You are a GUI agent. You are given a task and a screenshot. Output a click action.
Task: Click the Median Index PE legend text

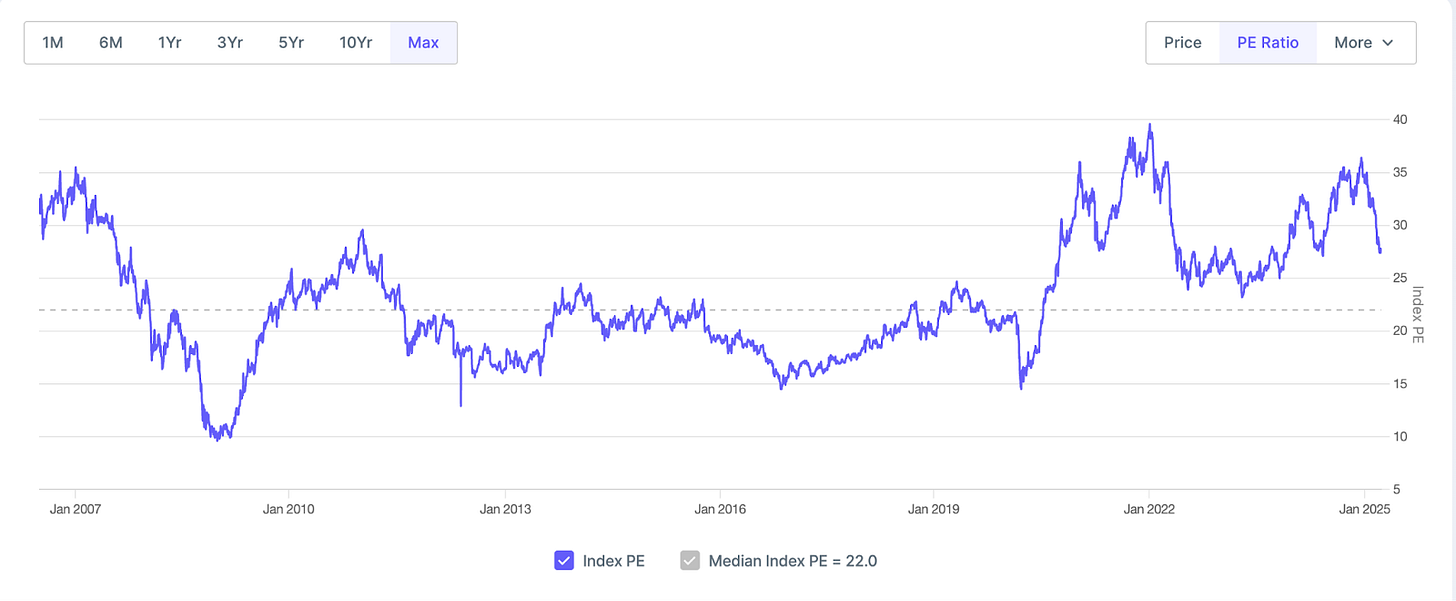[x=793, y=561]
